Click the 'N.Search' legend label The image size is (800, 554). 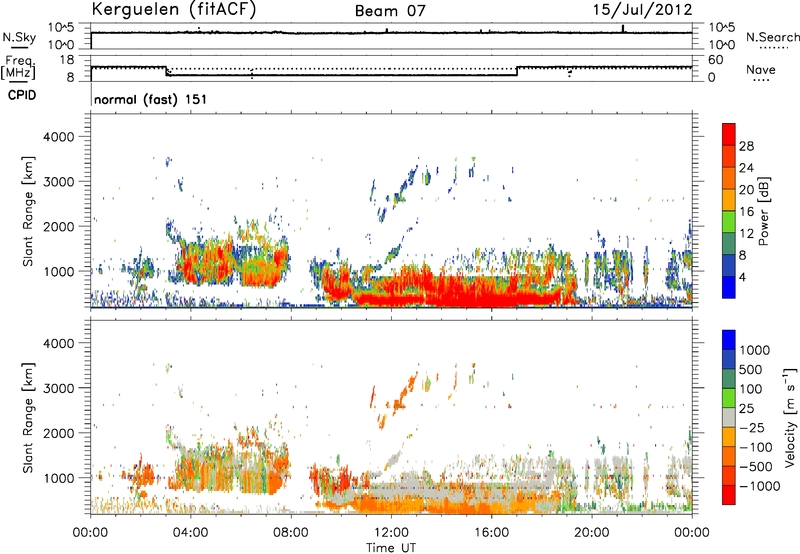tap(772, 37)
